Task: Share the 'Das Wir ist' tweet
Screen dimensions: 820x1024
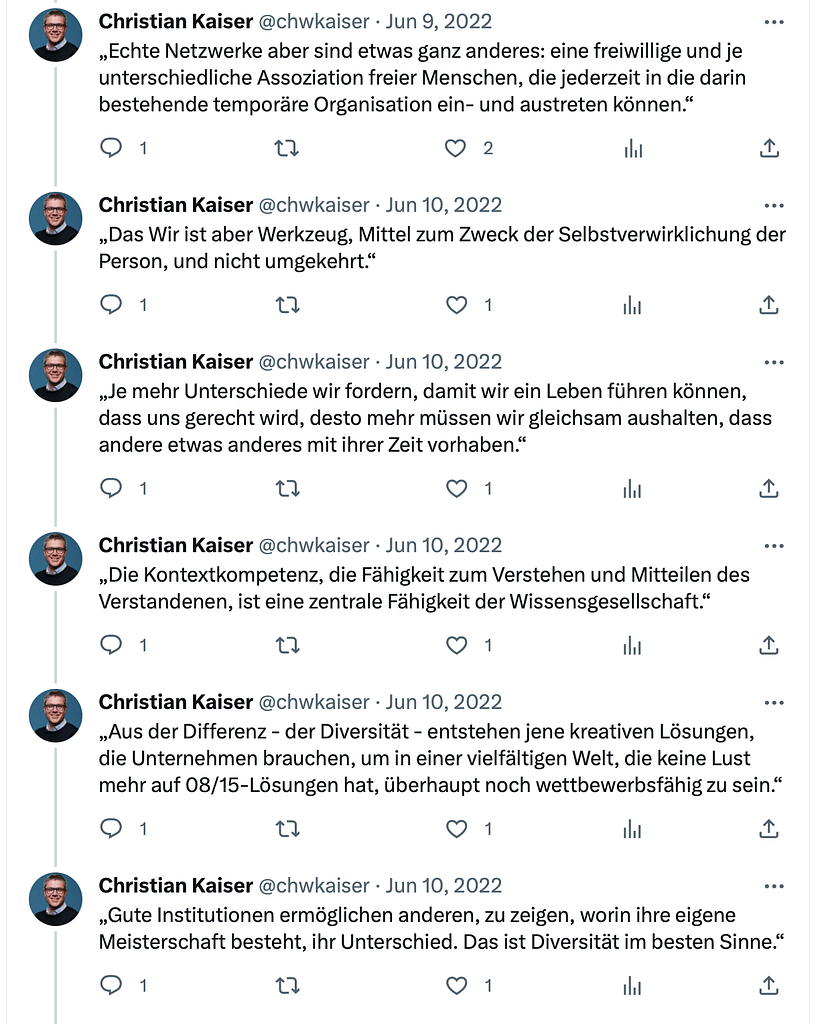Action: point(769,305)
